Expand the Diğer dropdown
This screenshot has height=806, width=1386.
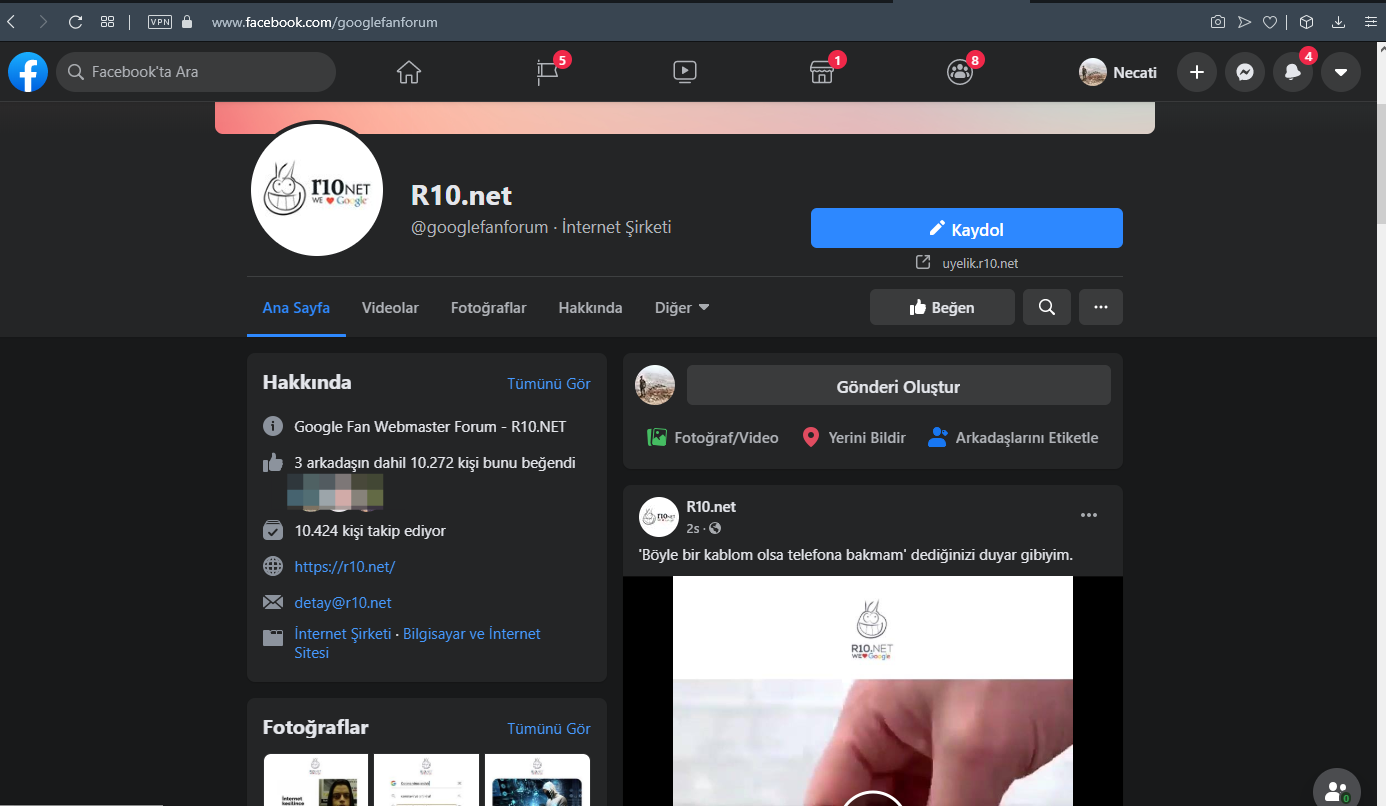coord(682,308)
